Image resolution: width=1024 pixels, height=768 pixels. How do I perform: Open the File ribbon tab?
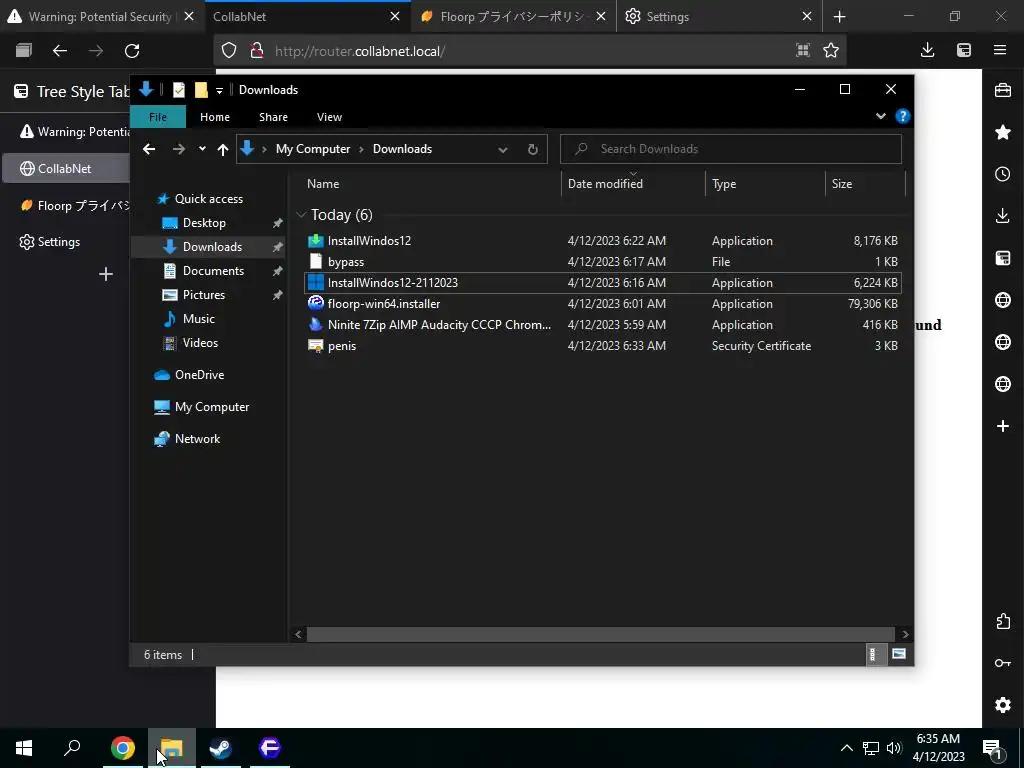coord(158,117)
